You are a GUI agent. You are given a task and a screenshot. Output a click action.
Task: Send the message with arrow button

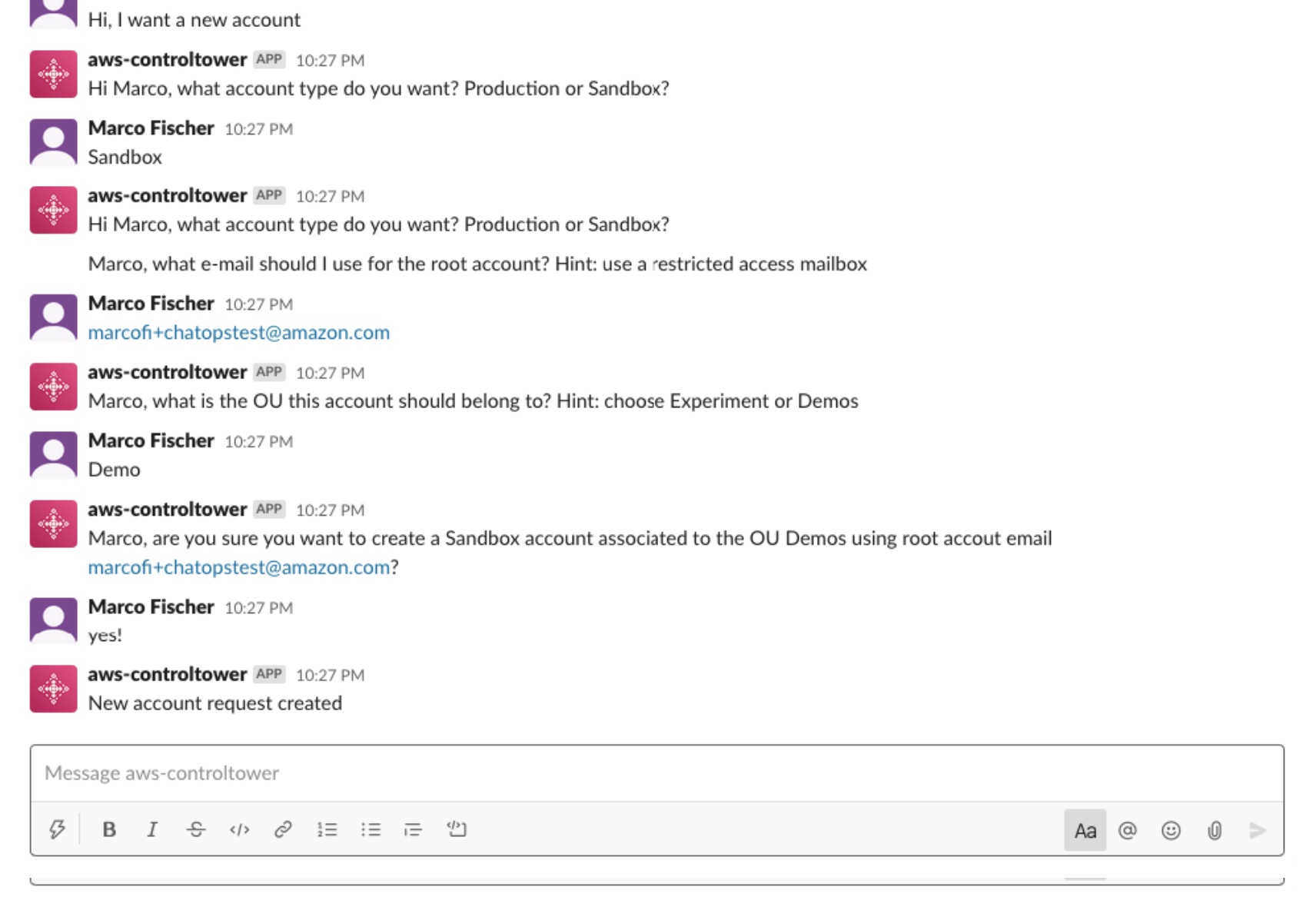tap(1258, 830)
